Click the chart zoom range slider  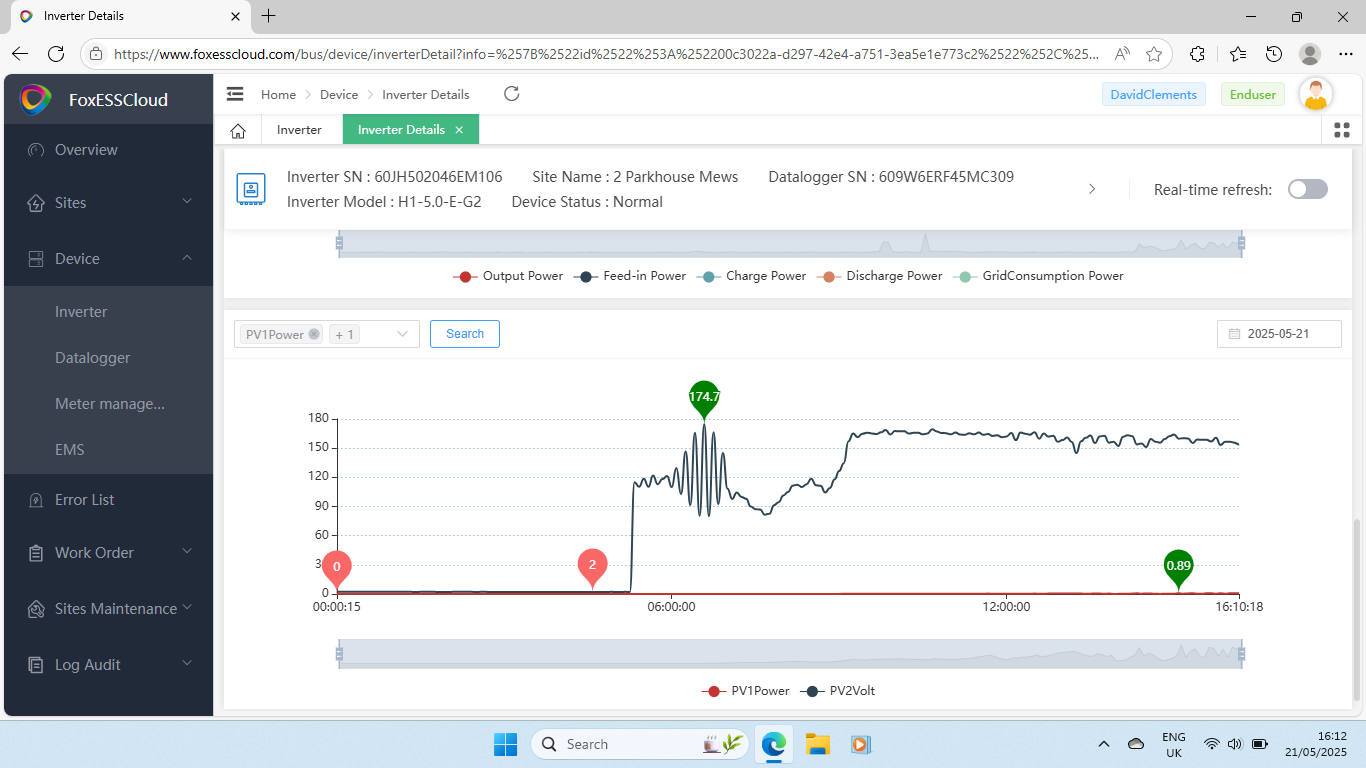790,655
